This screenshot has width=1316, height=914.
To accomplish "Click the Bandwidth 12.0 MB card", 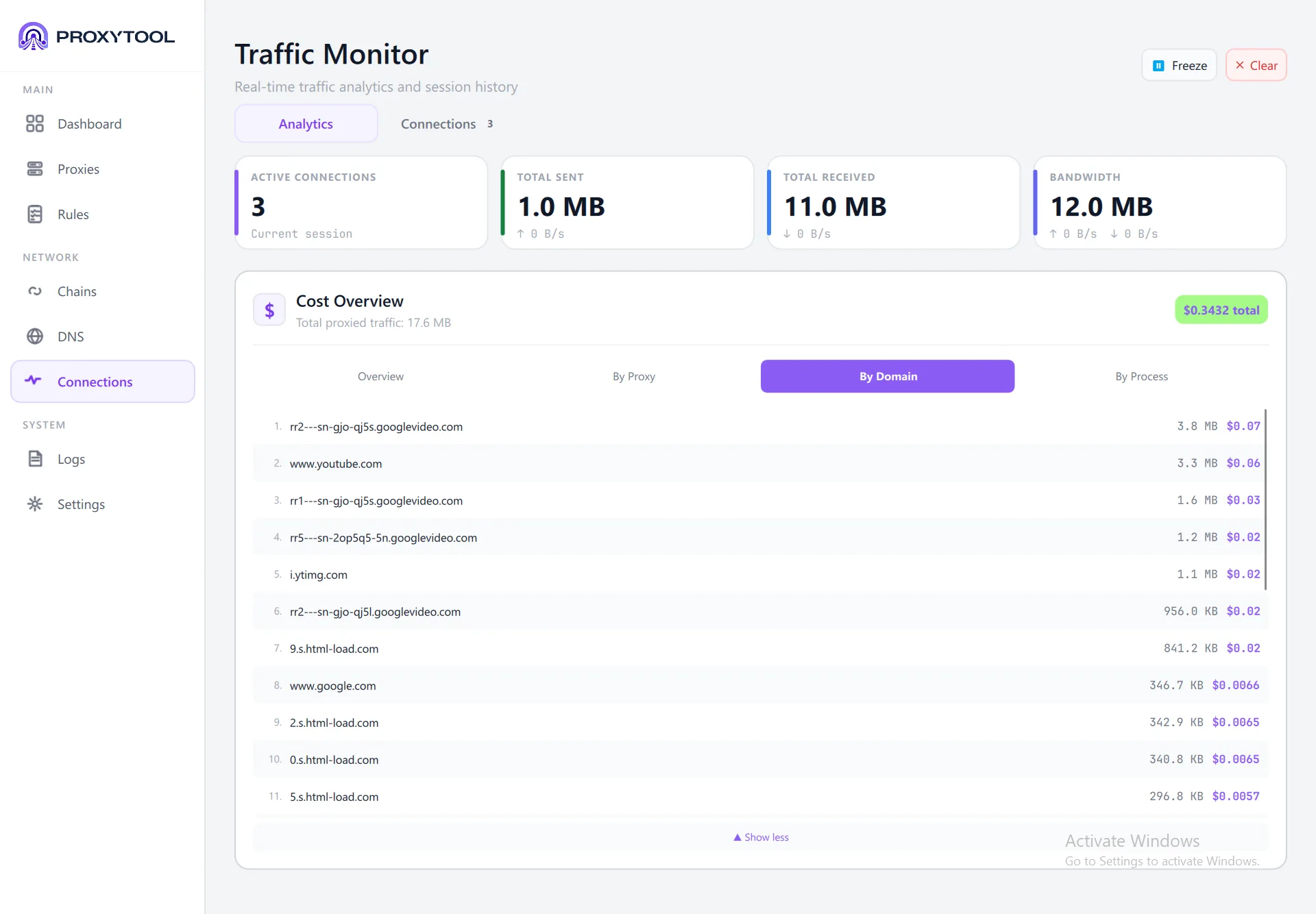I will [1160, 203].
